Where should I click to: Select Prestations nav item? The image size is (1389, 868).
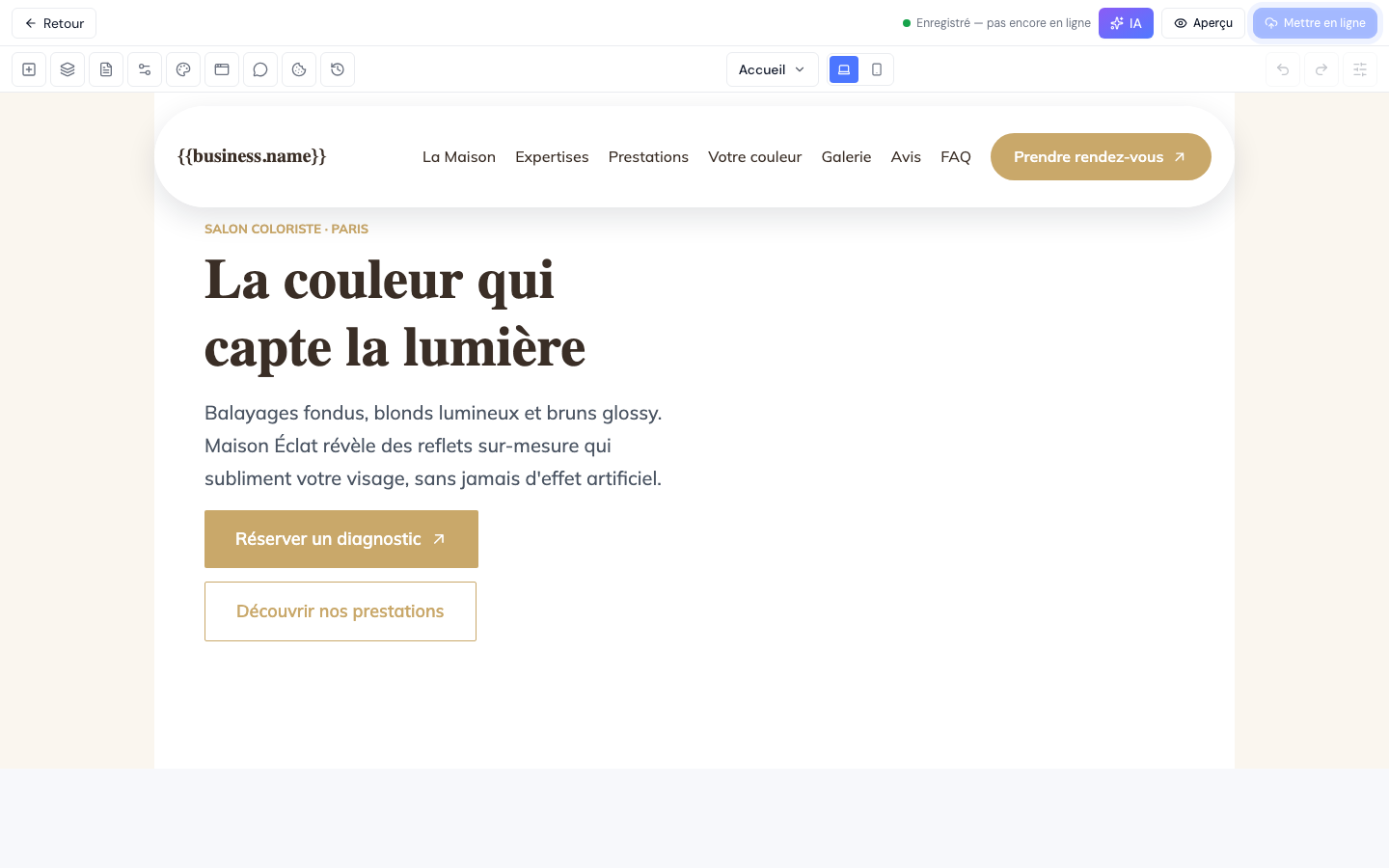648,157
